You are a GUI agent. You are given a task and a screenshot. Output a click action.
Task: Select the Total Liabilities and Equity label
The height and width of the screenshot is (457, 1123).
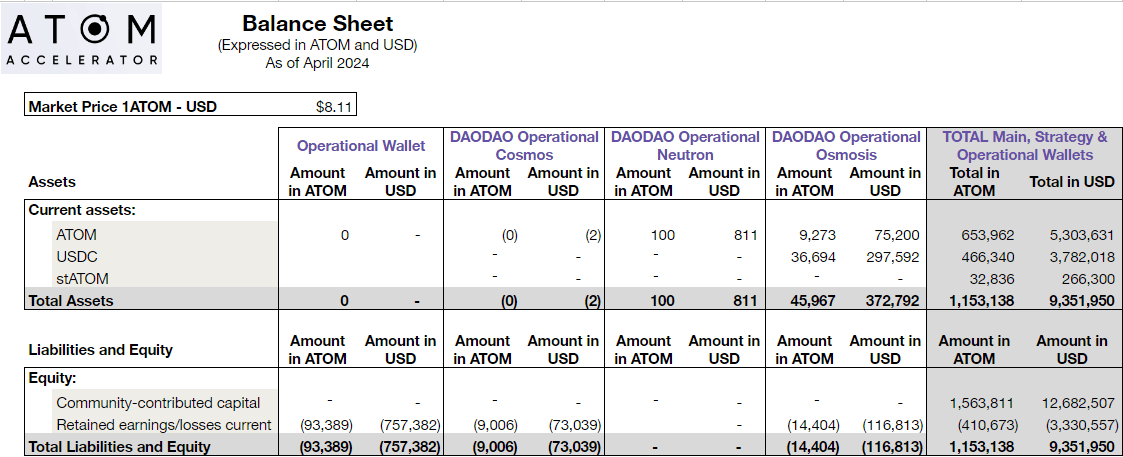click(119, 446)
